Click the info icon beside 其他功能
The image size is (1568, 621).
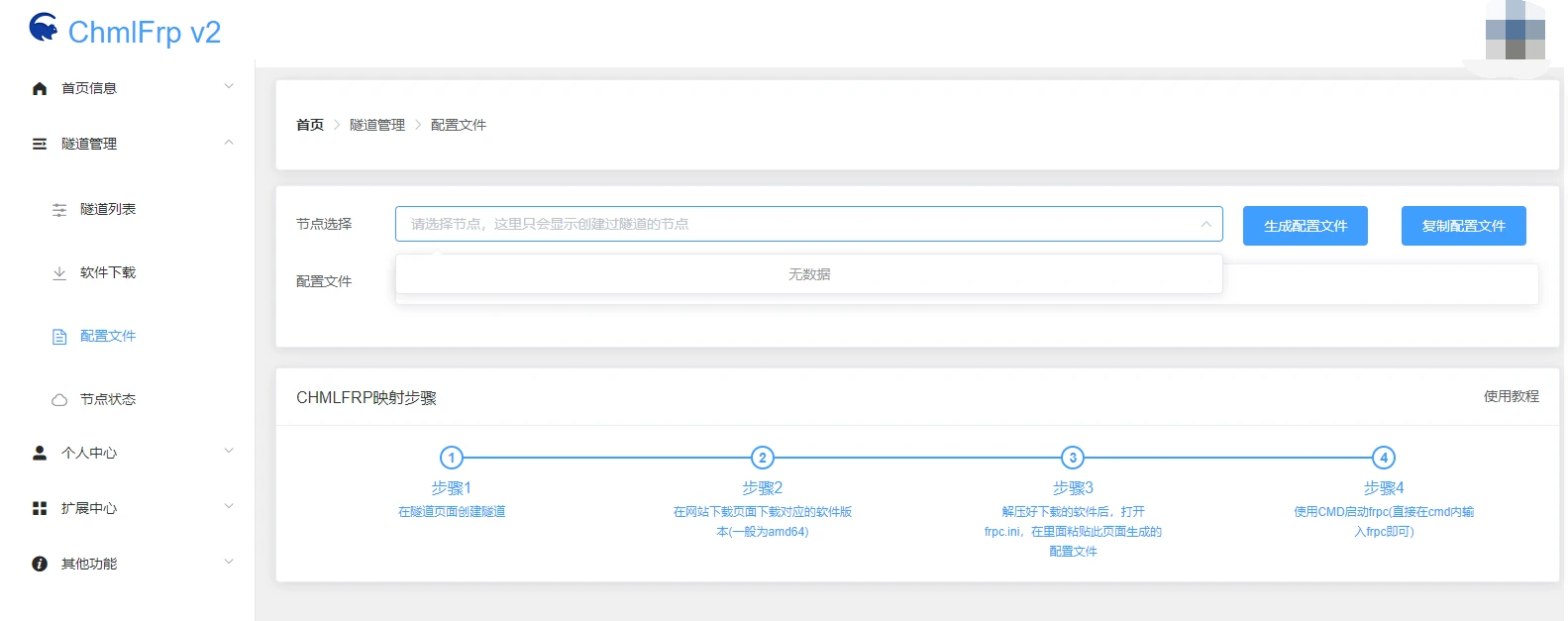40,564
